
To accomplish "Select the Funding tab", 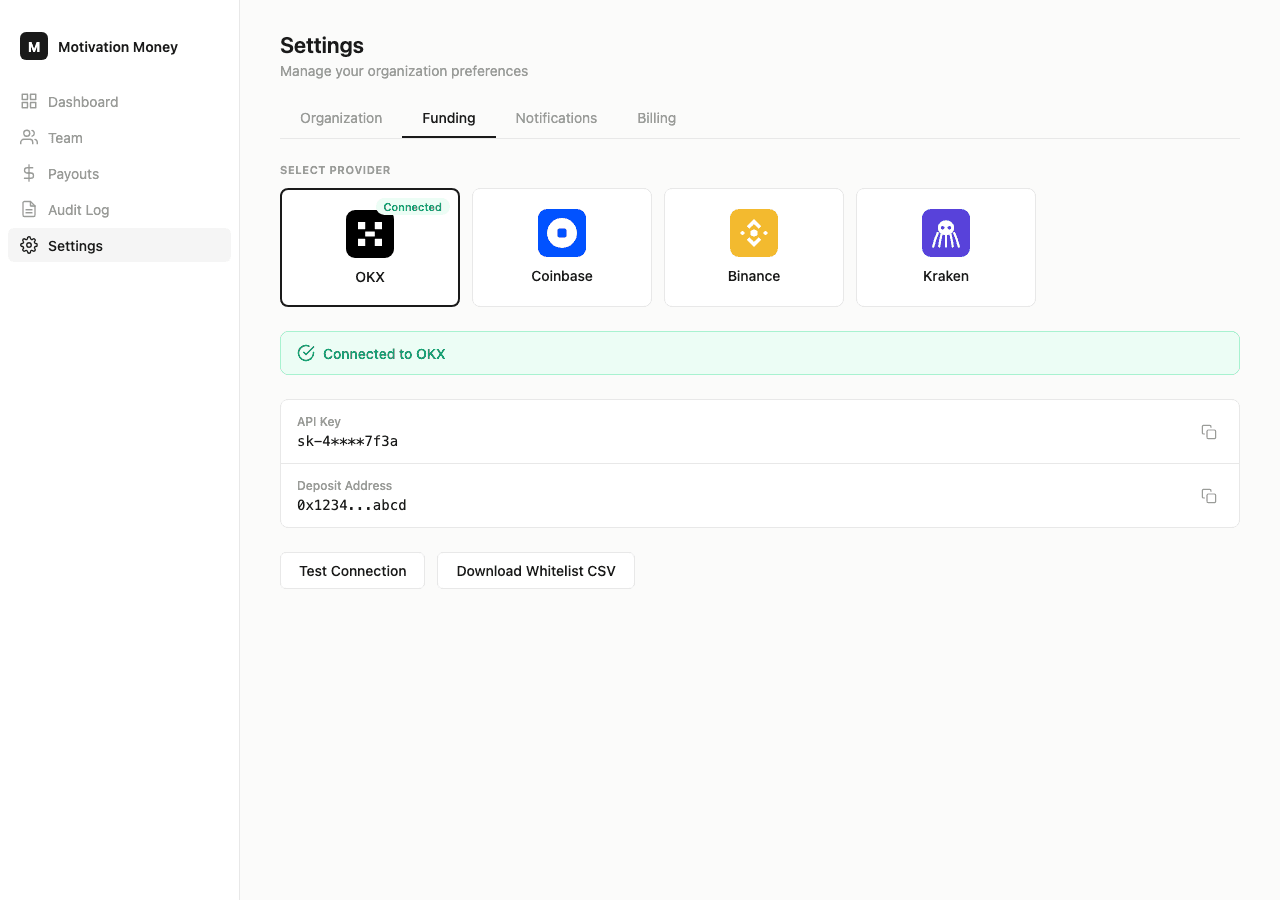I will pos(449,118).
